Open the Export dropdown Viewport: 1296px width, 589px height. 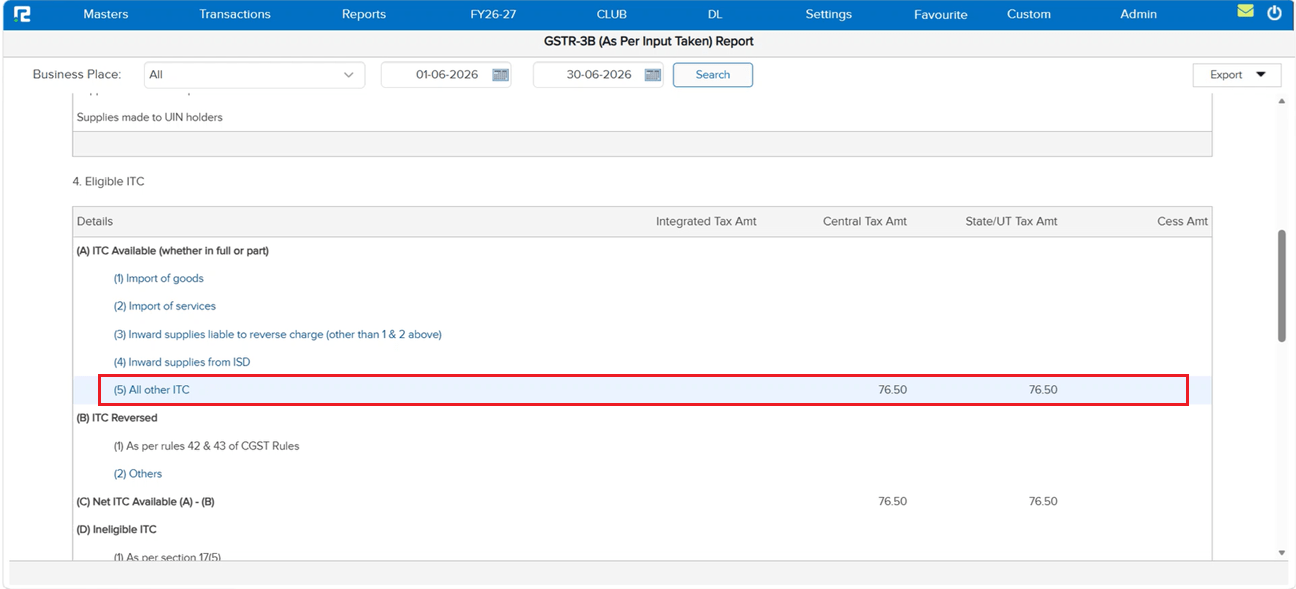(1237, 75)
